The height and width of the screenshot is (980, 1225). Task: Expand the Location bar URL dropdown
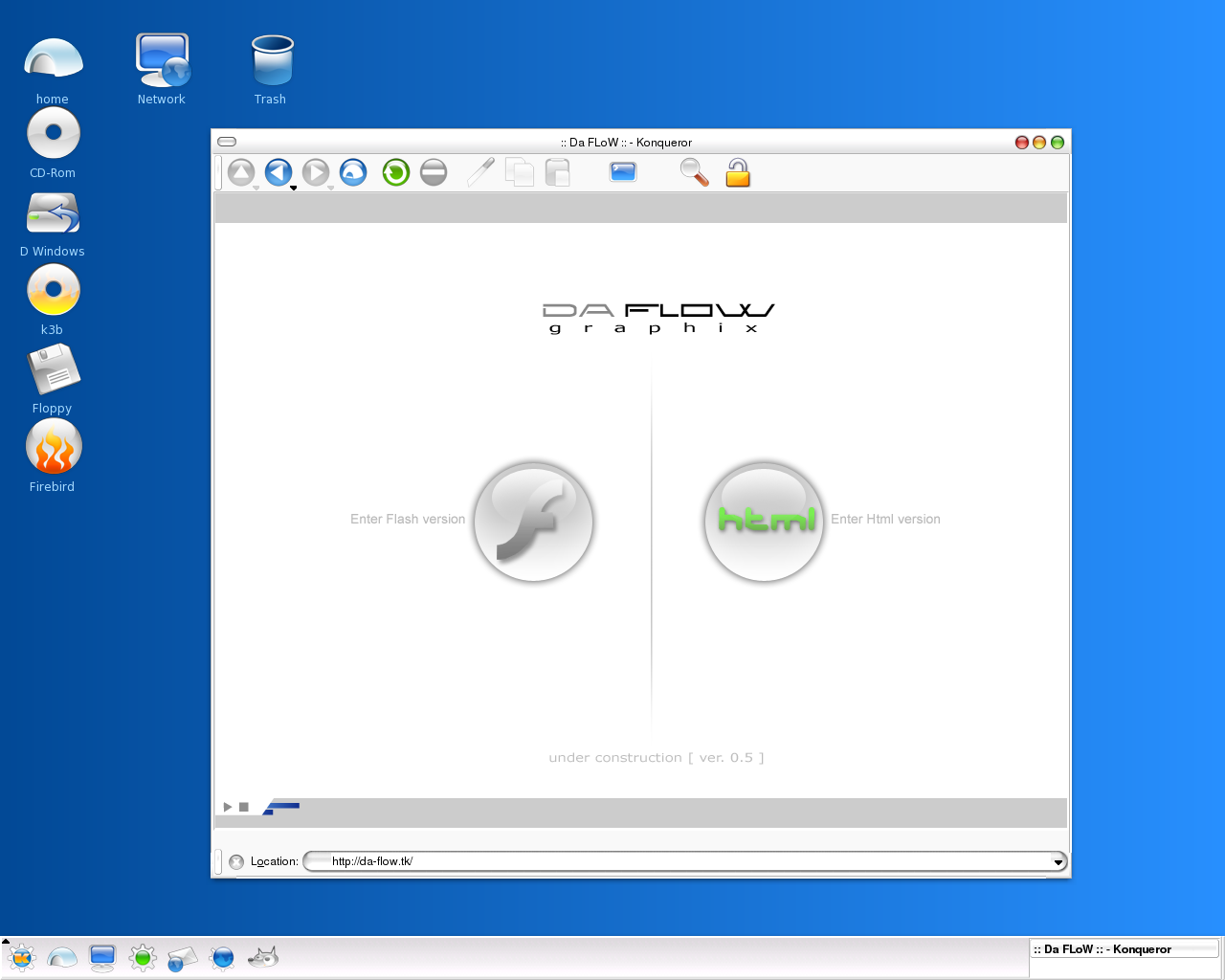coord(1058,862)
